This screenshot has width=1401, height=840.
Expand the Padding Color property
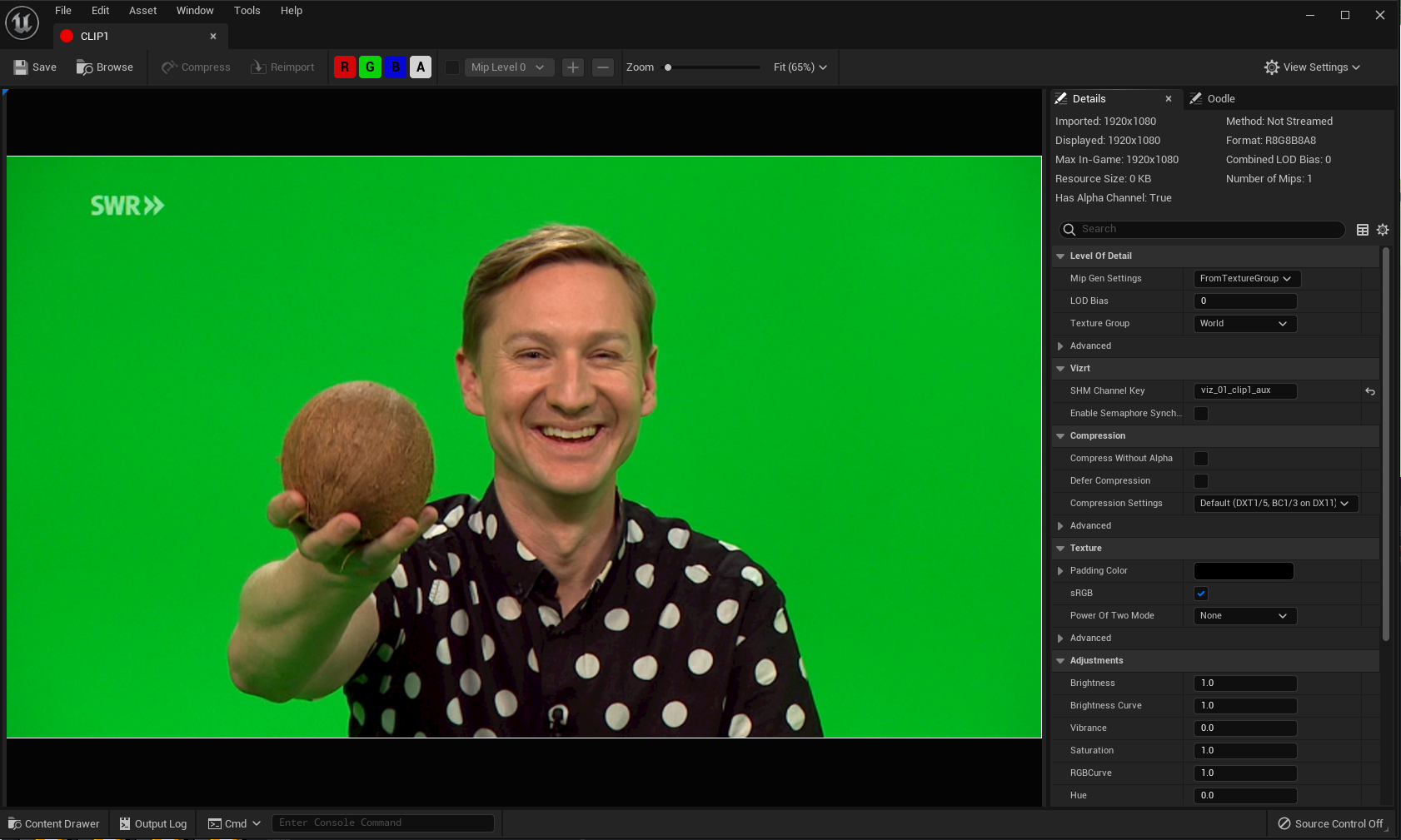point(1060,571)
